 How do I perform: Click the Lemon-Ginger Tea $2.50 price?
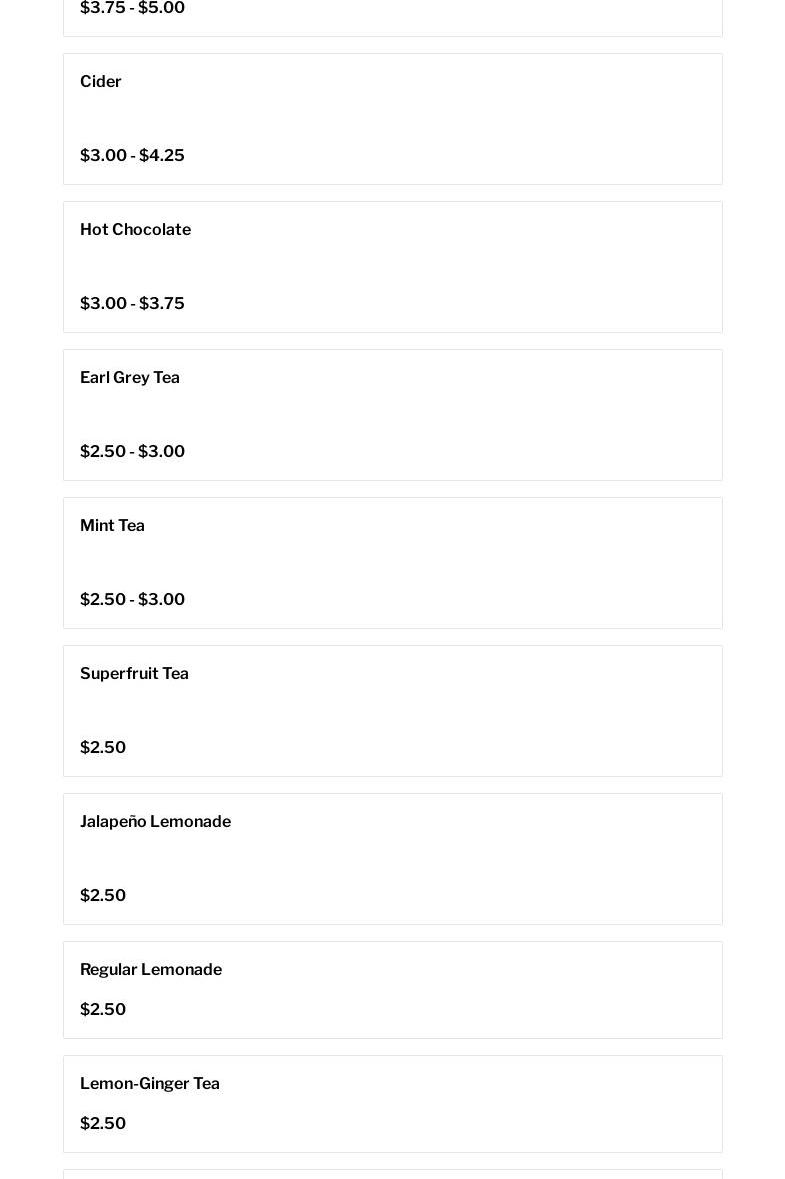tap(103, 1124)
